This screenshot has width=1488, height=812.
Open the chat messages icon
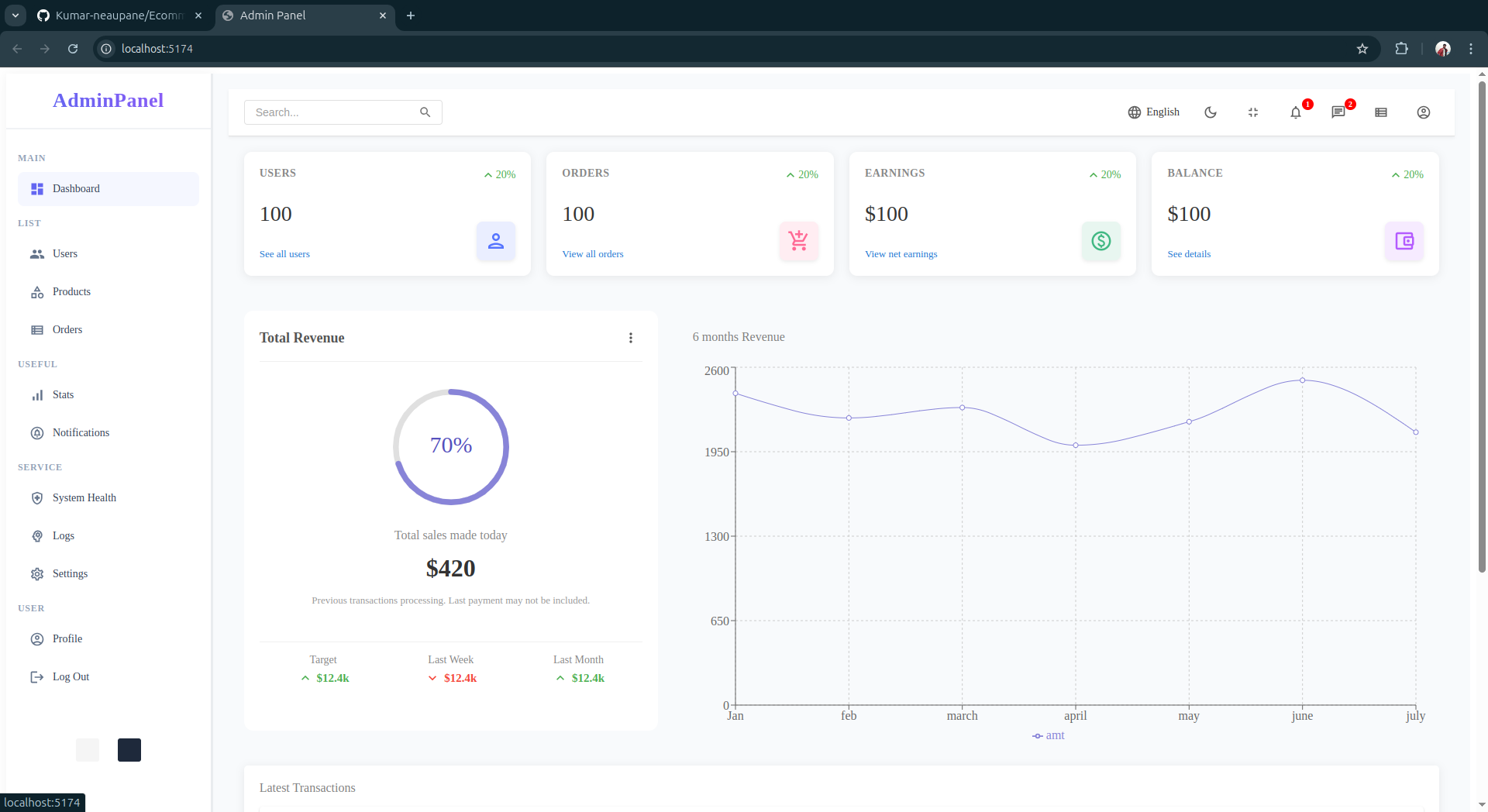1338,113
